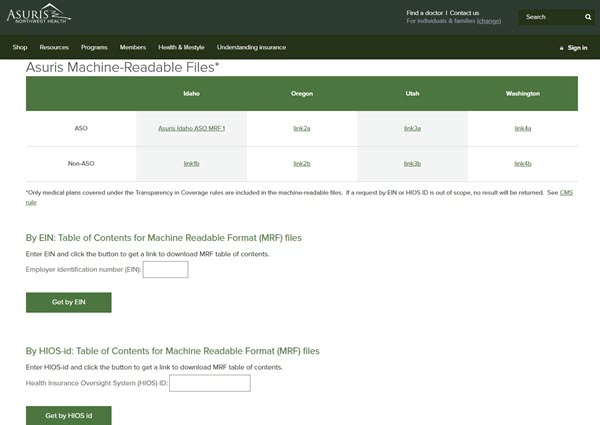Click the Employer identification number input field
The width and height of the screenshot is (600, 425).
pyautogui.click(x=165, y=270)
